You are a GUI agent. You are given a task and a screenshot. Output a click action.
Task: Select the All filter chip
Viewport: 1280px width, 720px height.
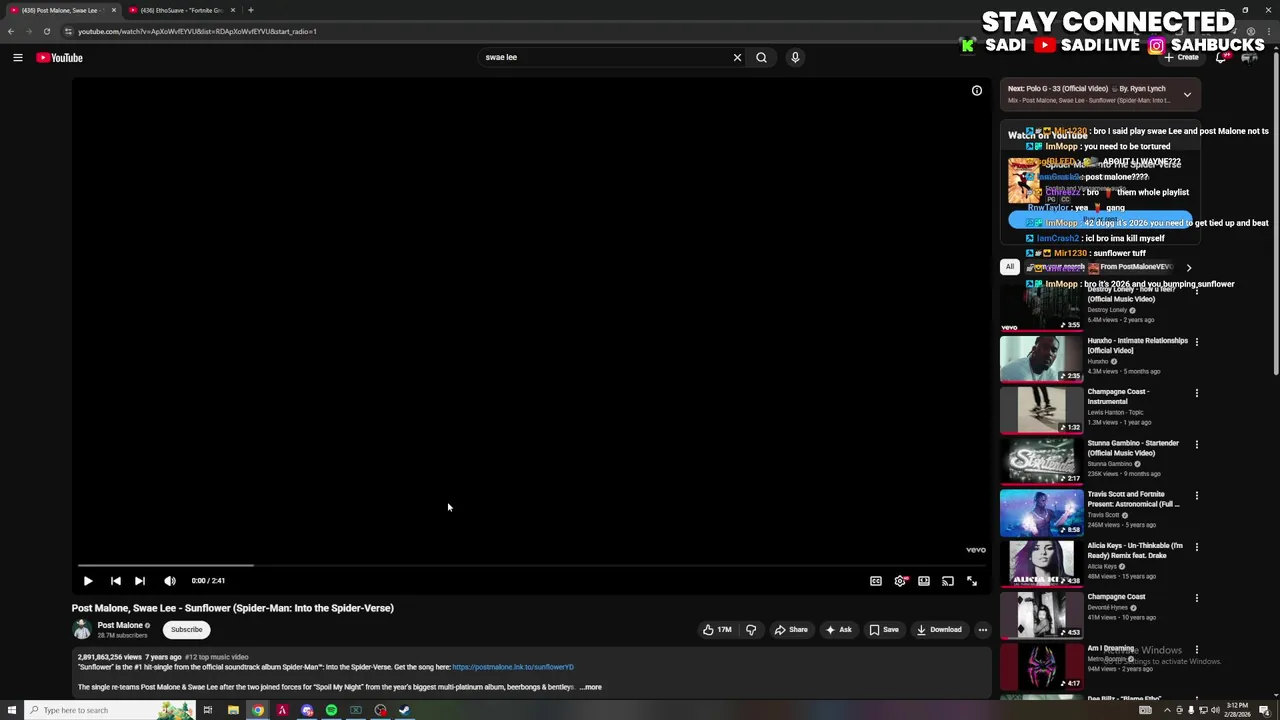coord(1010,267)
